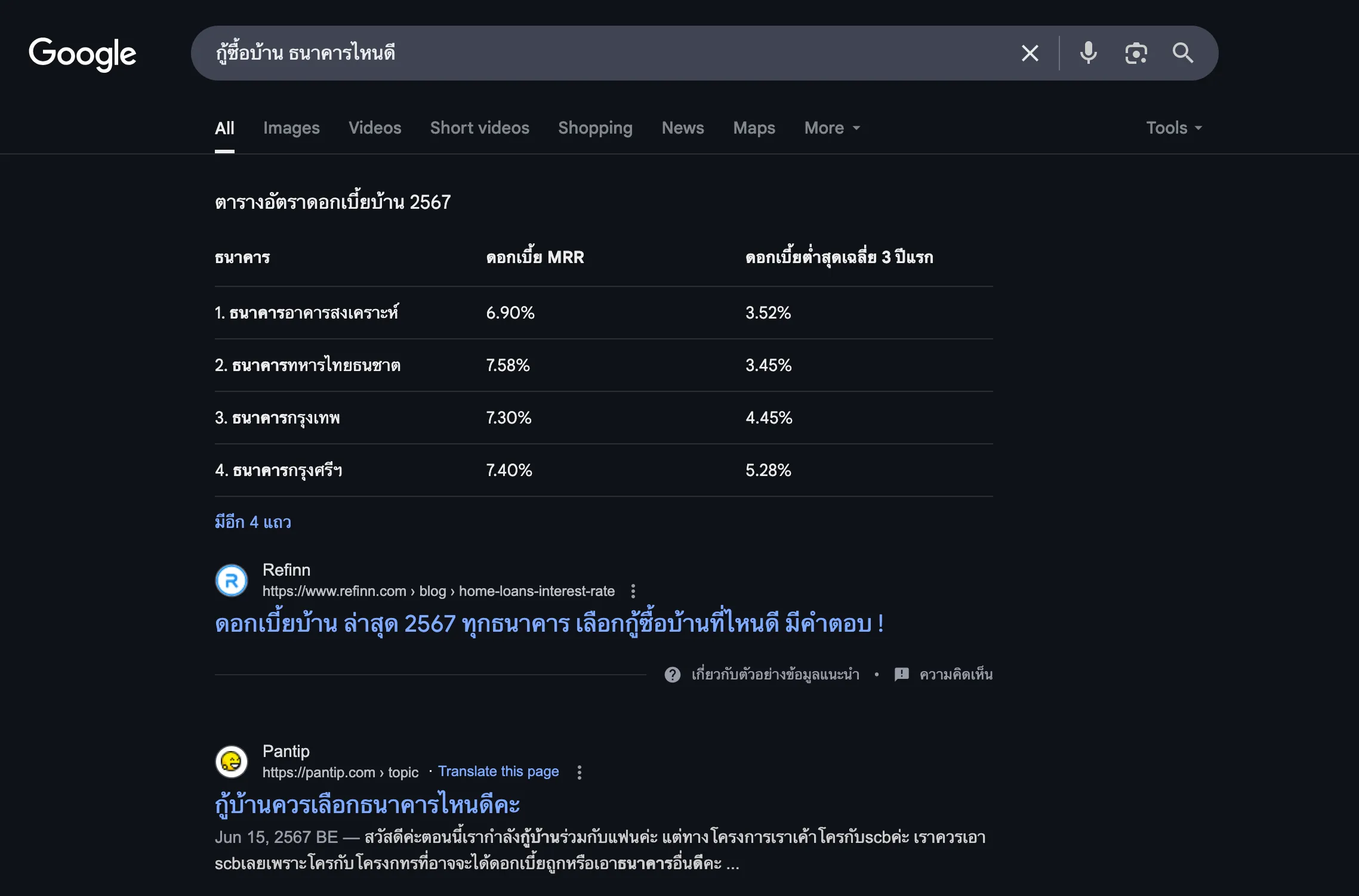Click the Pantip site favicon
This screenshot has width=1359, height=896.
pos(232,762)
